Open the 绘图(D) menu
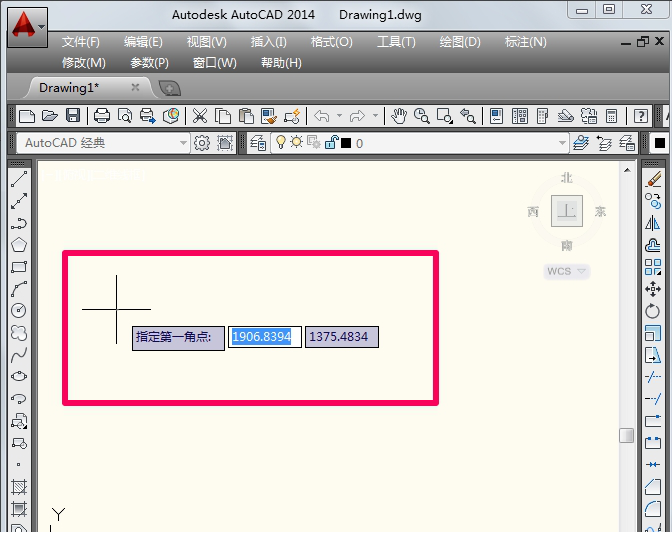 pos(460,42)
